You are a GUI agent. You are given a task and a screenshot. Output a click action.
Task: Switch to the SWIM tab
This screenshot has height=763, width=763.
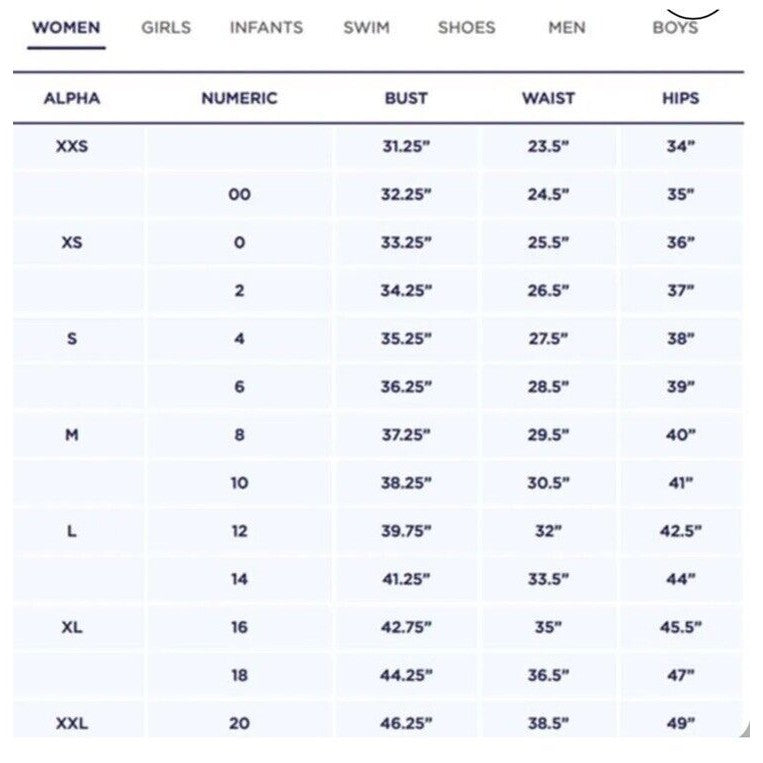point(366,28)
